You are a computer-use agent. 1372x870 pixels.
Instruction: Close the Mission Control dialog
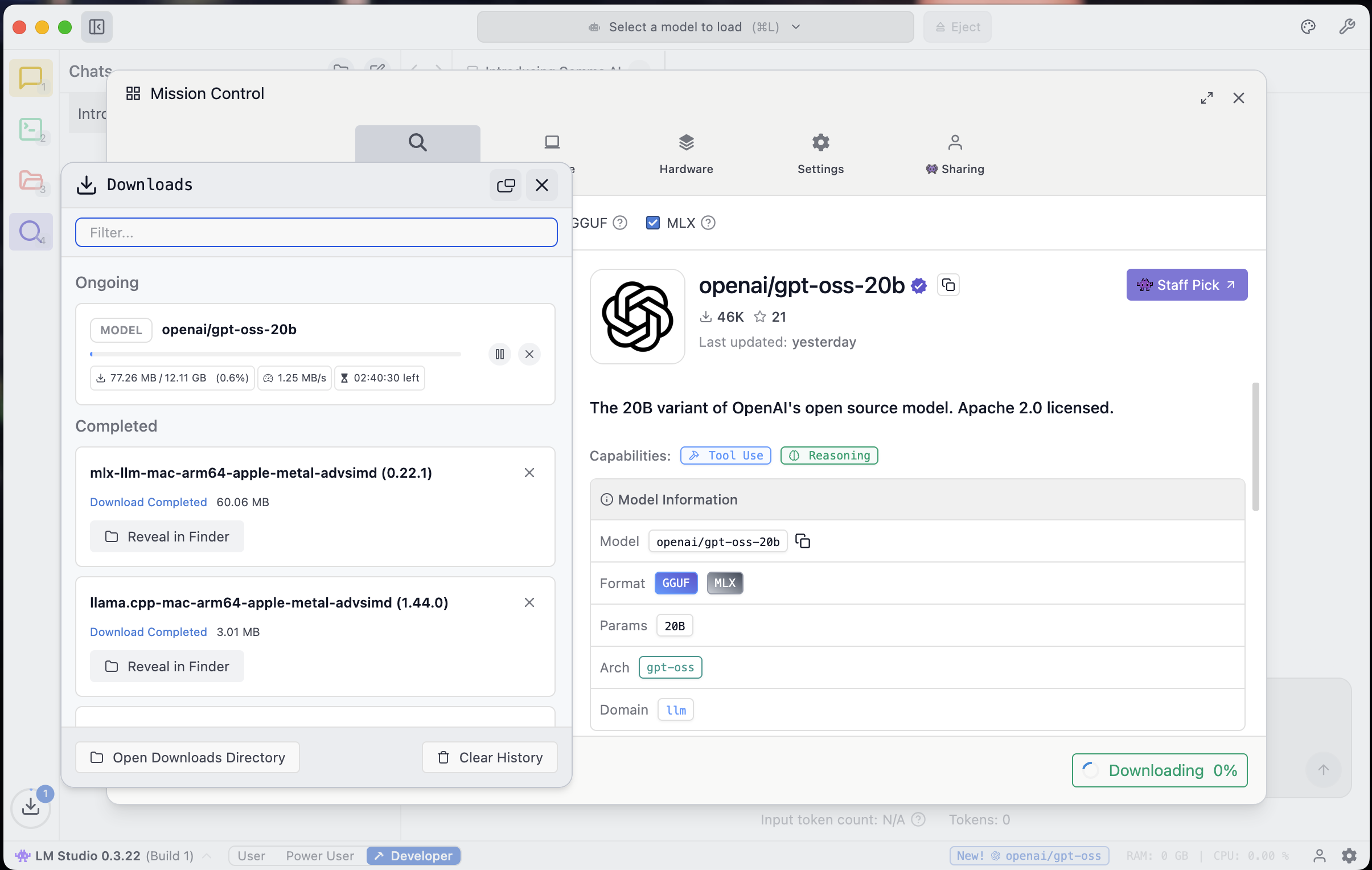[x=1239, y=98]
